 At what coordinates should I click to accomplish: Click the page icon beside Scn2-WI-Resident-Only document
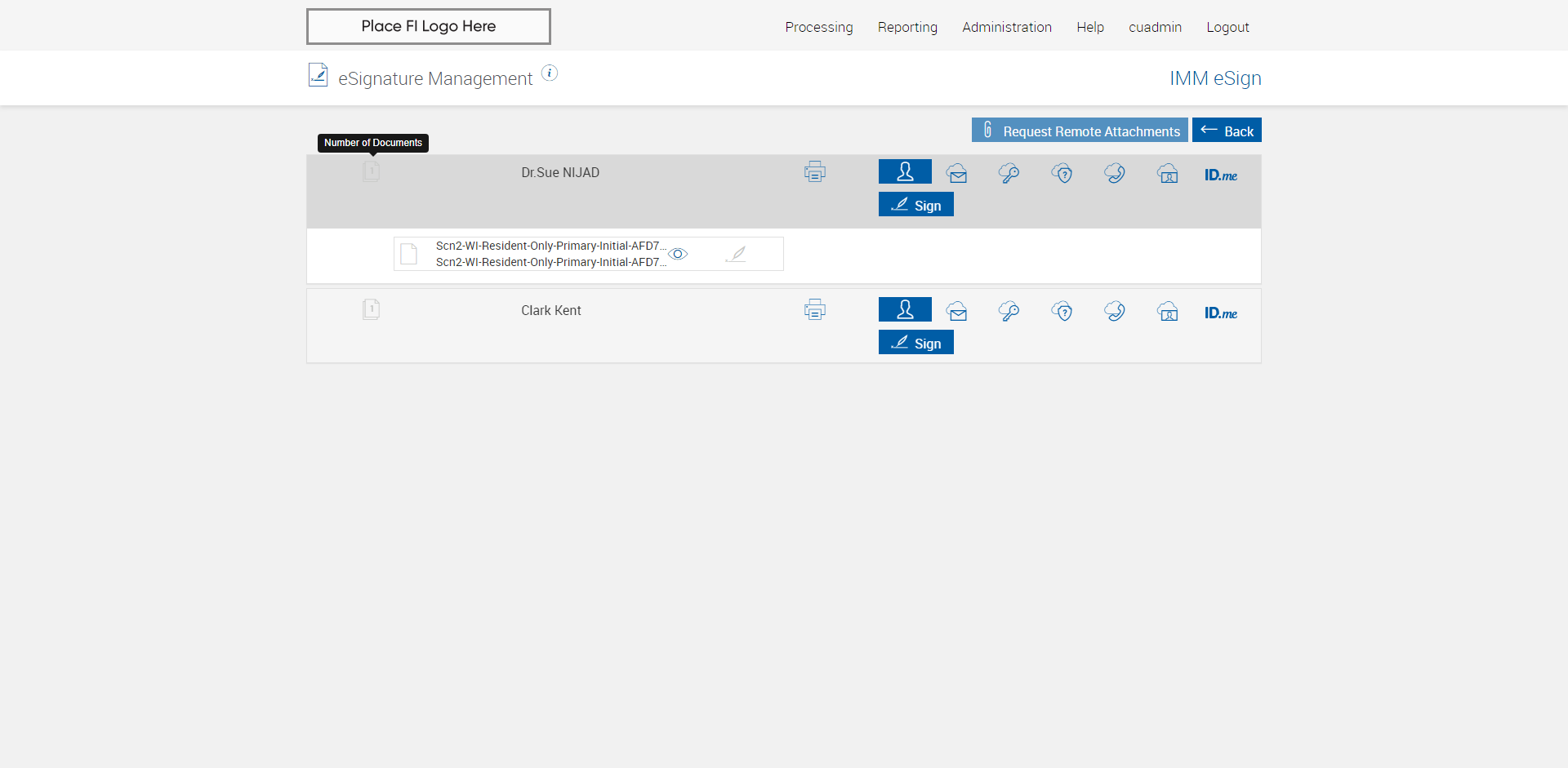[x=409, y=254]
